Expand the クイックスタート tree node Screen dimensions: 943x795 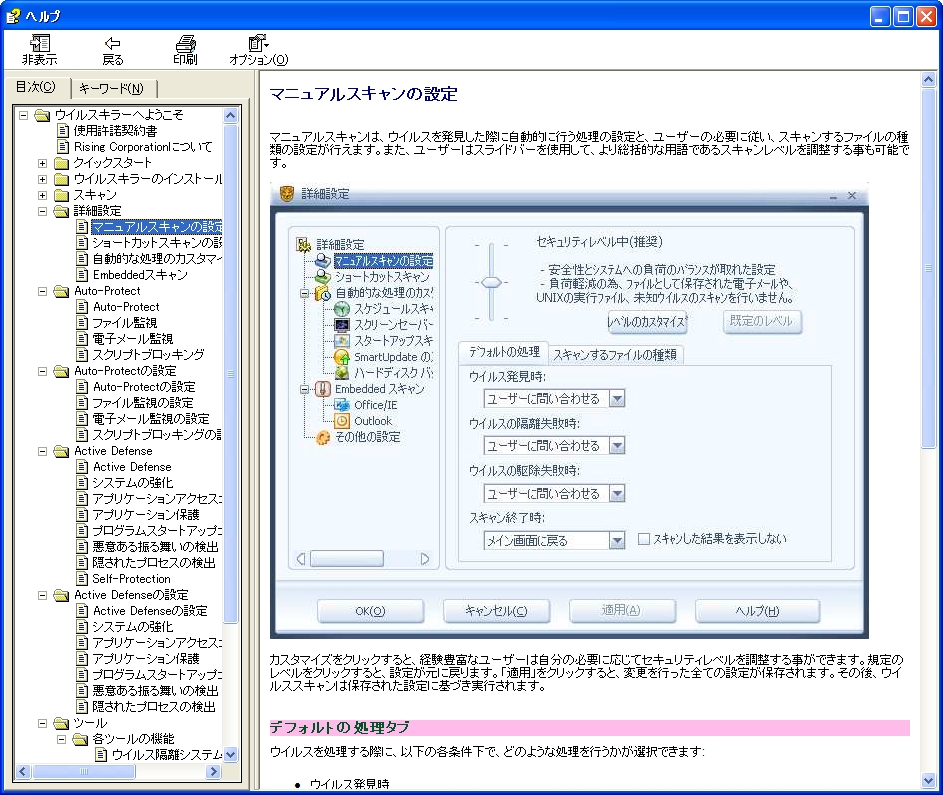pyautogui.click(x=42, y=163)
